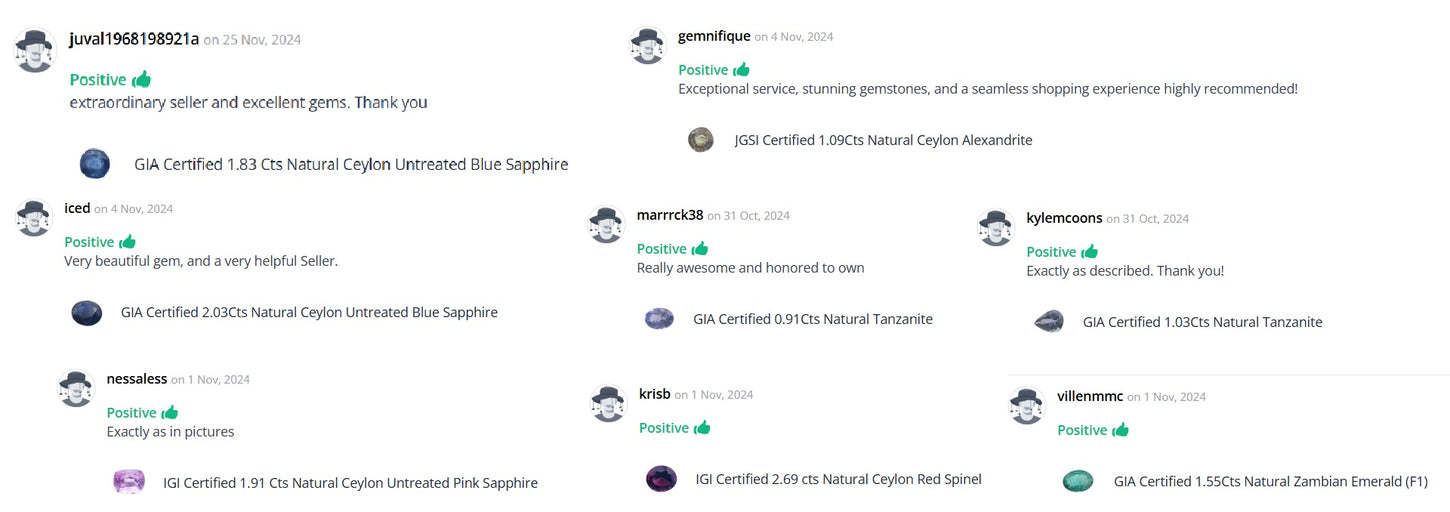Open the GIA Certified 1.03Cts Natural Tanzanite link
This screenshot has height=512, width=1450.
coord(1202,322)
